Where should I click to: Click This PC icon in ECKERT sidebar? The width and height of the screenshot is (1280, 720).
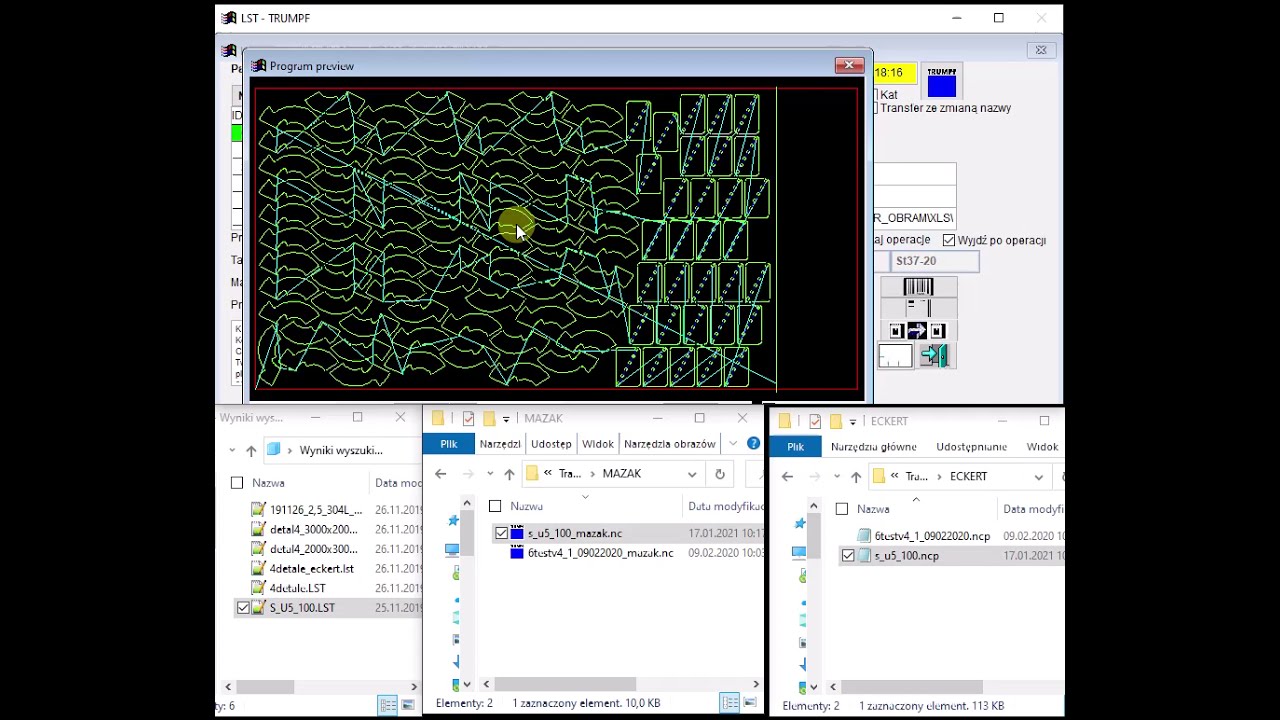[x=799, y=552]
